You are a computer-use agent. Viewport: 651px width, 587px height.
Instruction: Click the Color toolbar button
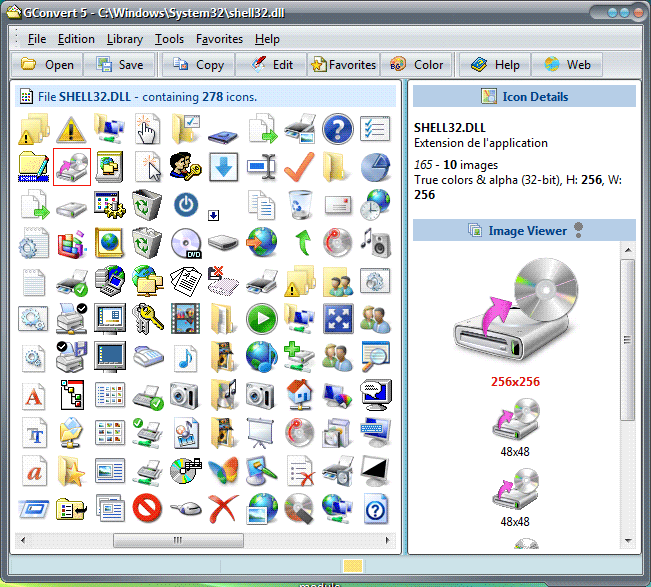click(416, 65)
